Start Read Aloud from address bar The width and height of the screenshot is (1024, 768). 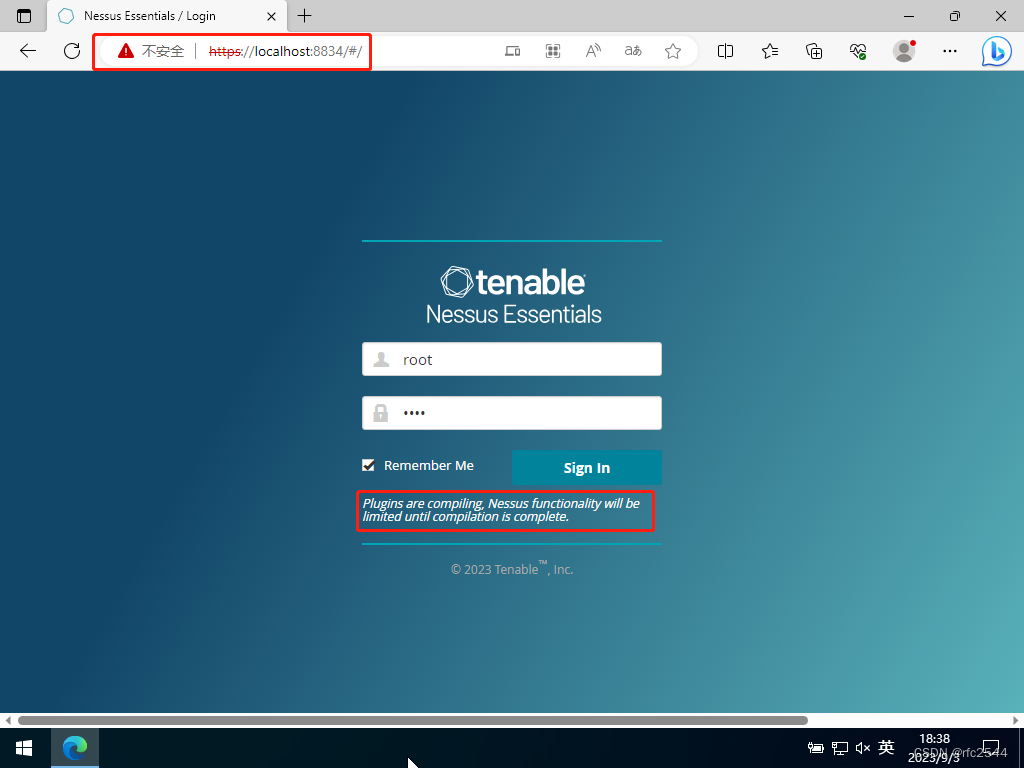tap(593, 51)
